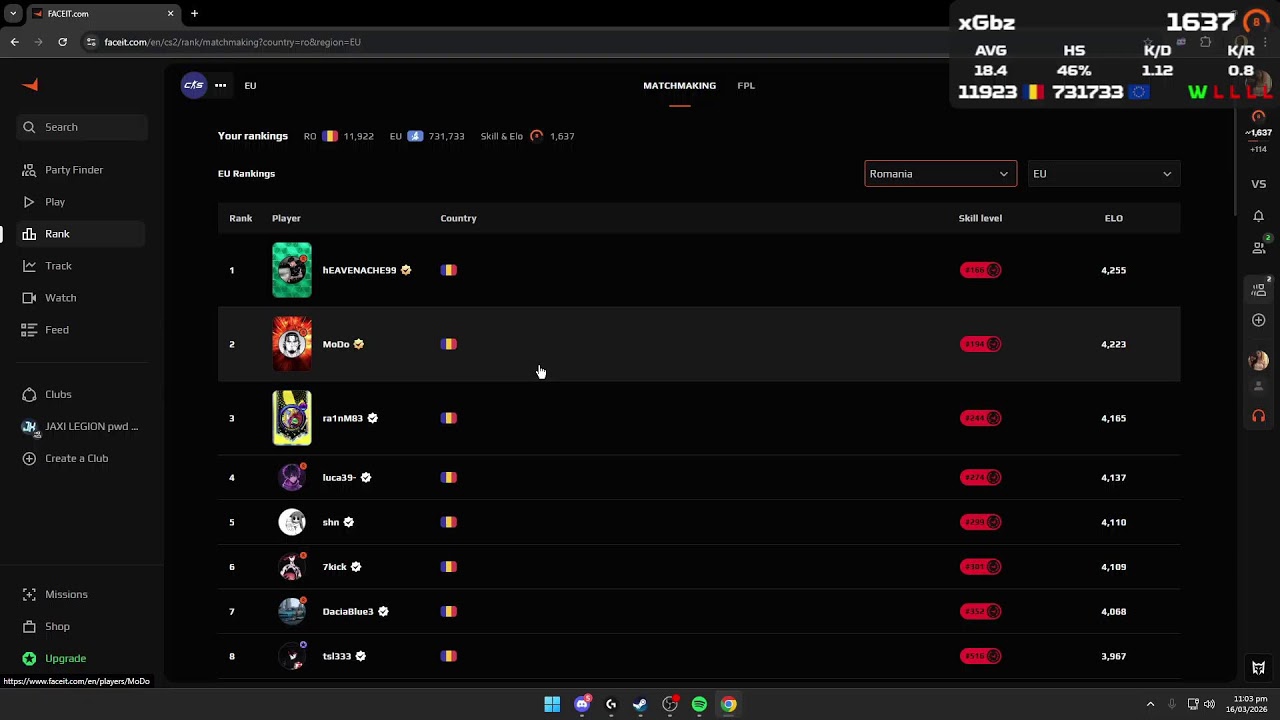Click the ELO value 4,255
The width and height of the screenshot is (1280, 720).
1113,270
